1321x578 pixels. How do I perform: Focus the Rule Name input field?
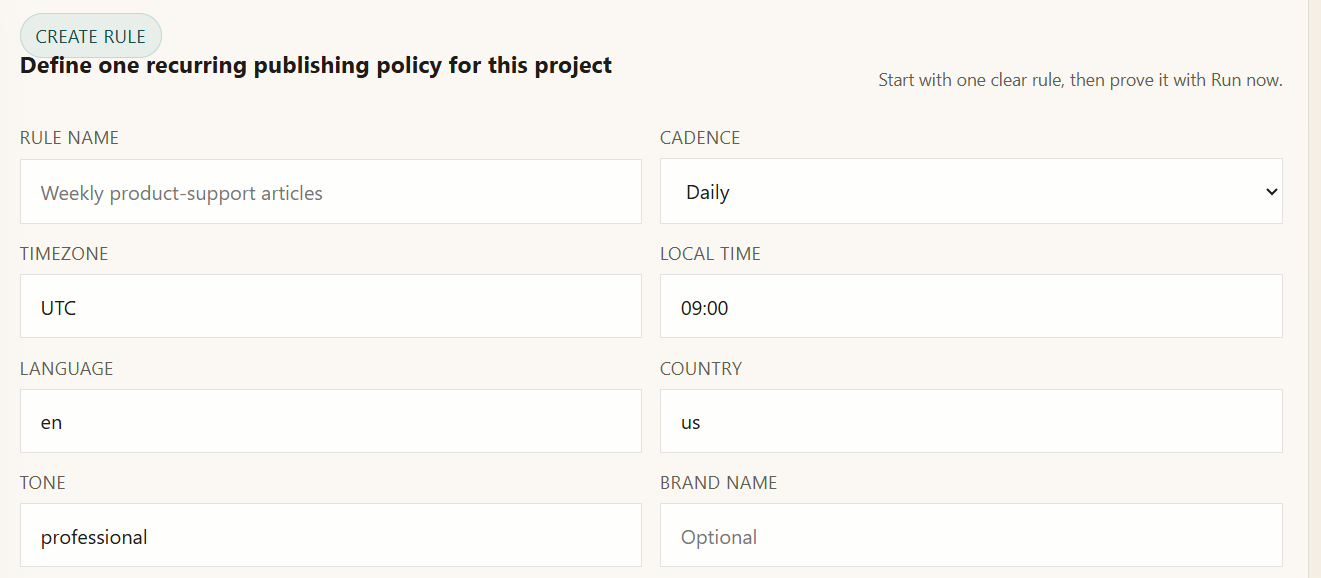coord(330,192)
